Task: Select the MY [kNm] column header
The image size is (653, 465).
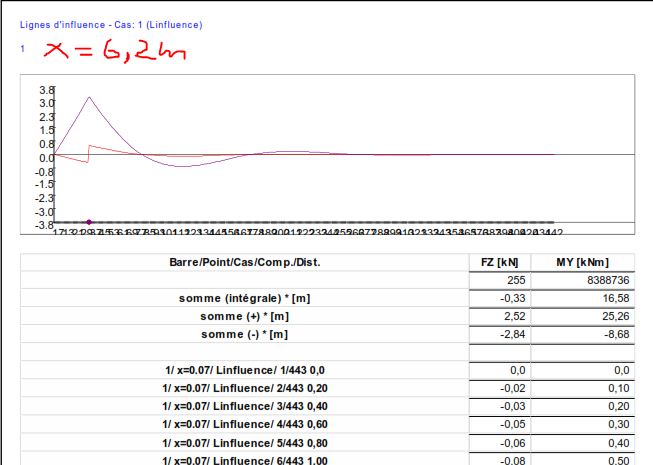Action: pos(582,262)
